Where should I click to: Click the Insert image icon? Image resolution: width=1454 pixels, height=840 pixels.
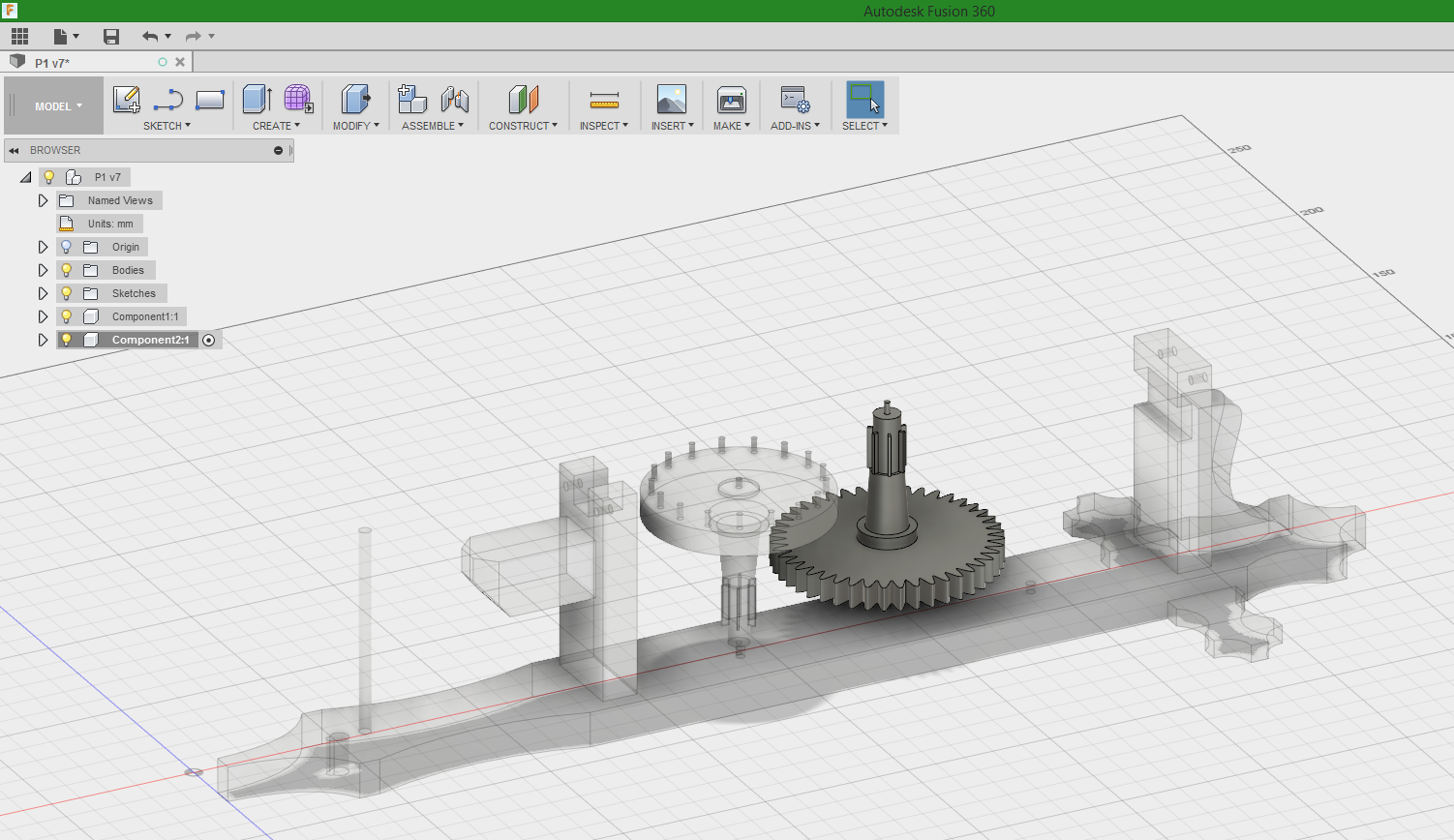tap(671, 100)
